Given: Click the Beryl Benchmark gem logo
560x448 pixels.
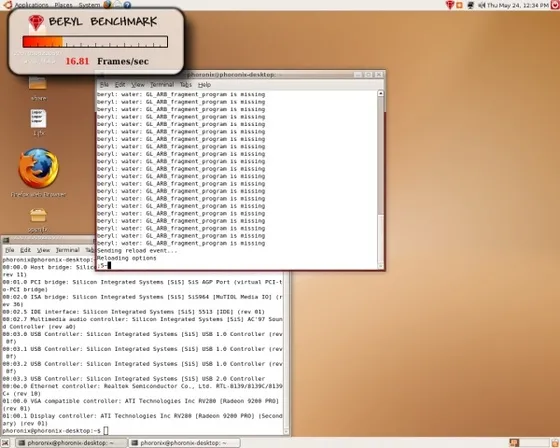Looking at the screenshot, I should click(36, 22).
